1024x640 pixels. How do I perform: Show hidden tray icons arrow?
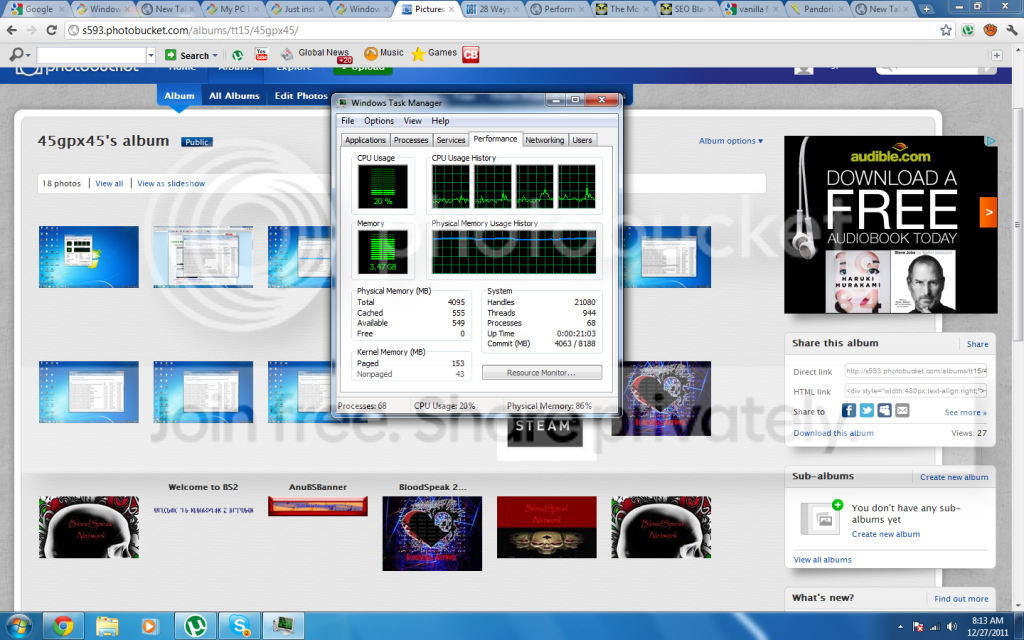click(x=901, y=627)
